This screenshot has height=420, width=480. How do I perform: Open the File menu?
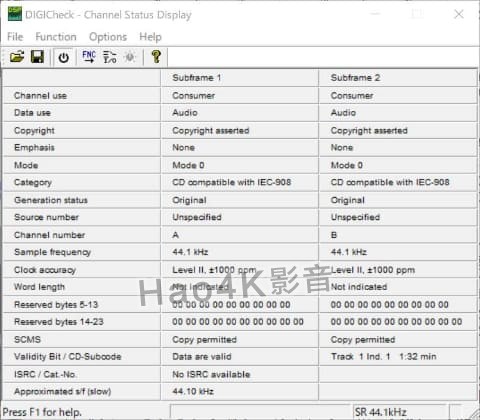click(x=15, y=37)
